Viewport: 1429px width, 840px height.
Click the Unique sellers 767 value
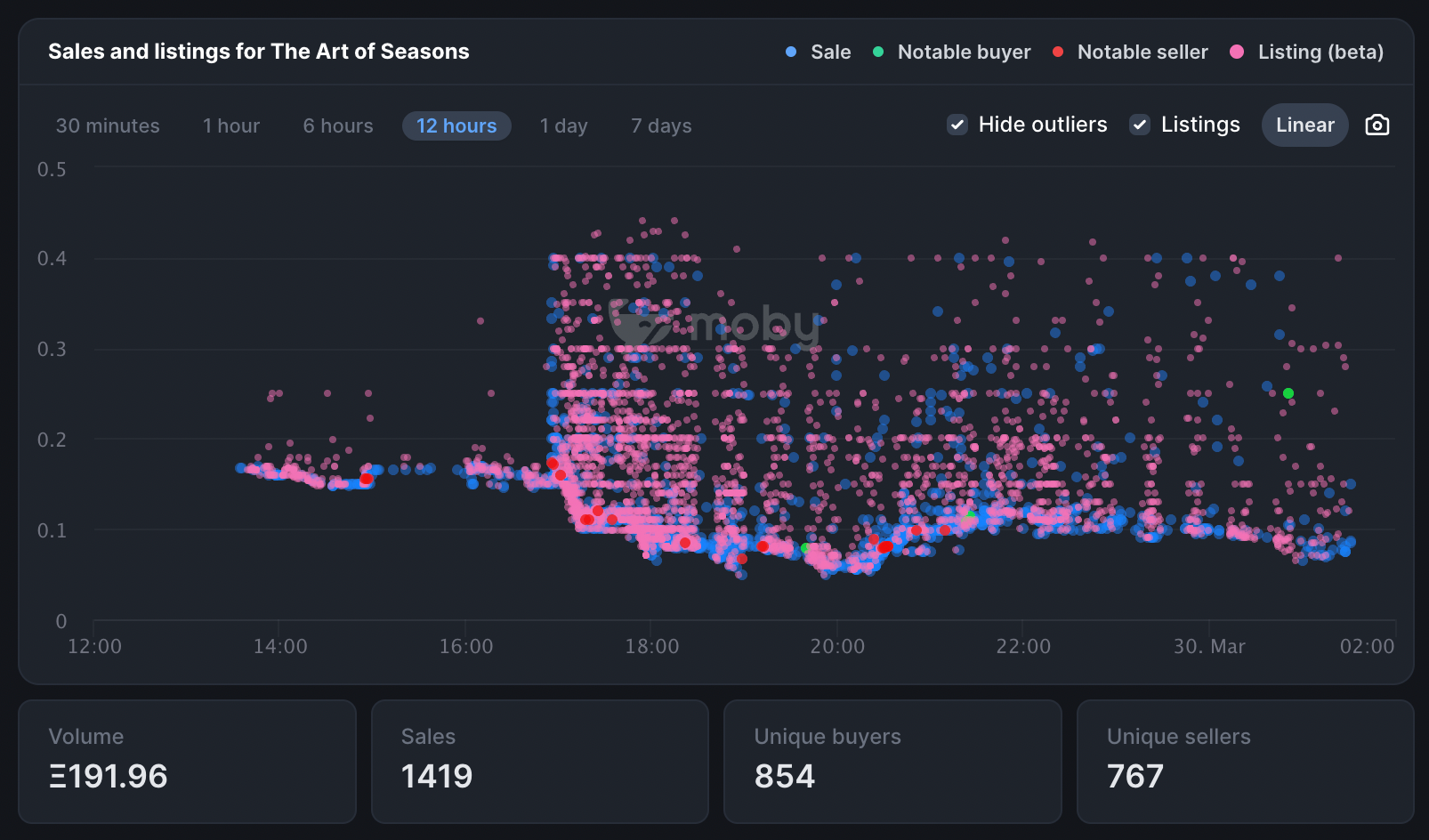click(x=1135, y=776)
